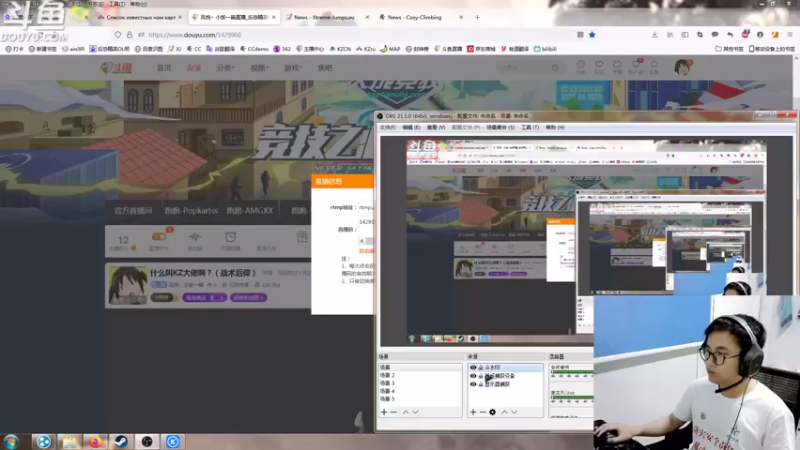Click the undo arrow icon in toolbar
Viewport: 800px width, 450px height.
730,35
